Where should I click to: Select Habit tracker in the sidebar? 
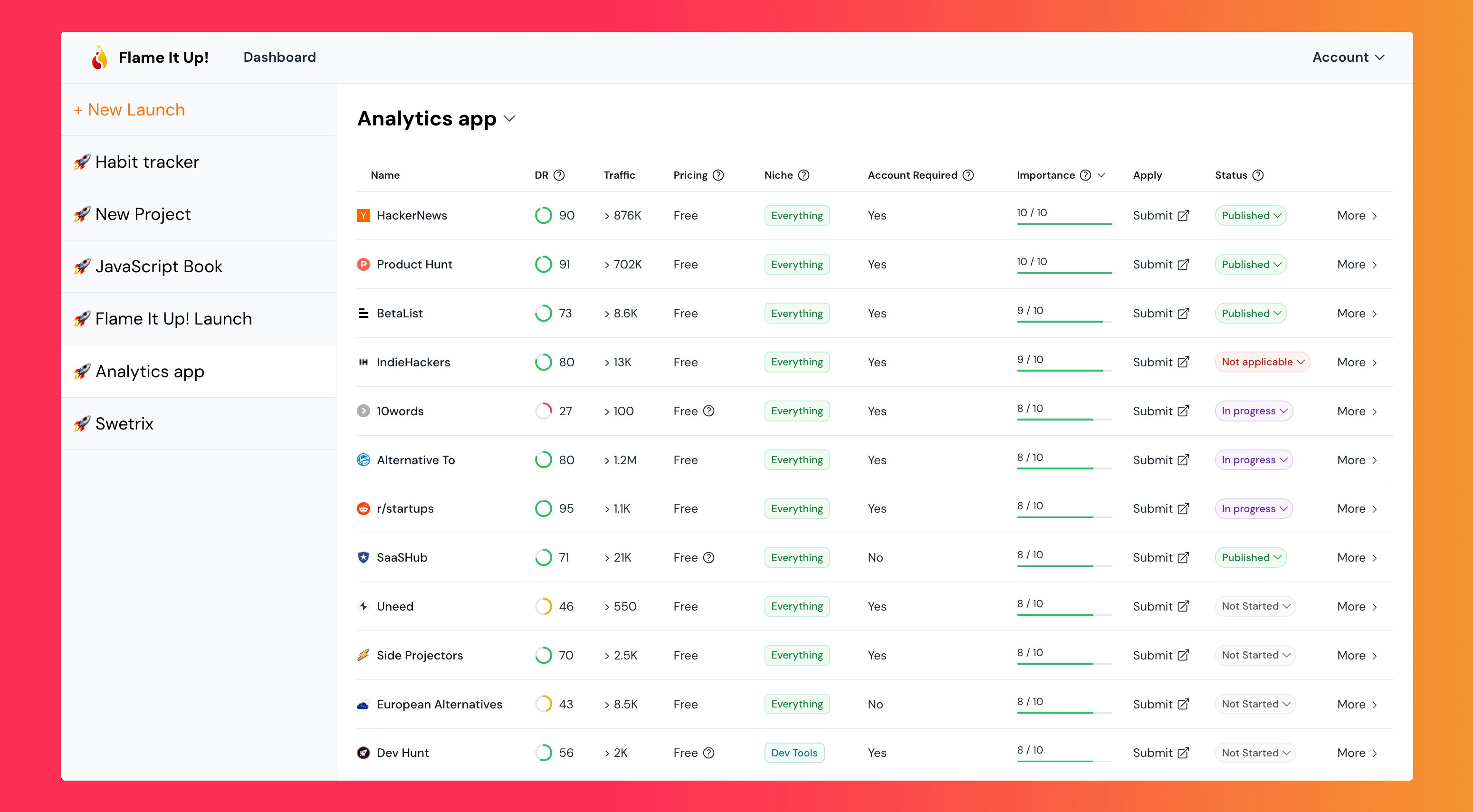tap(199, 162)
